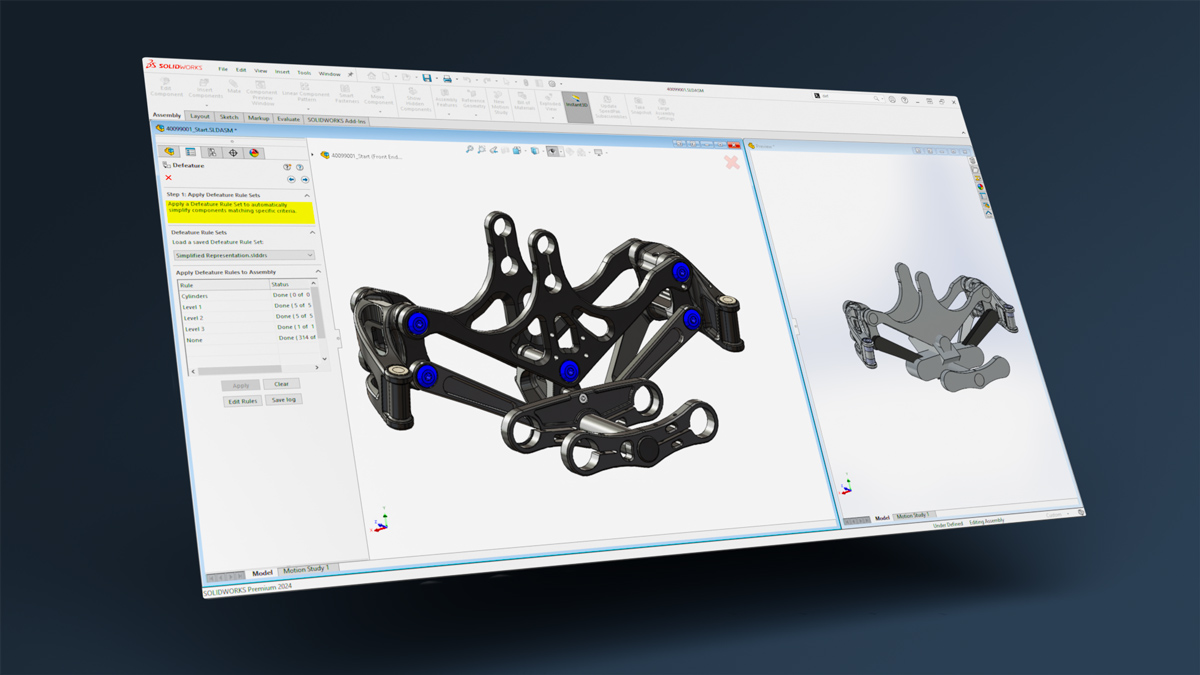This screenshot has height=675, width=1200.
Task: Click the Defeature help question mark icon
Action: pos(299,168)
